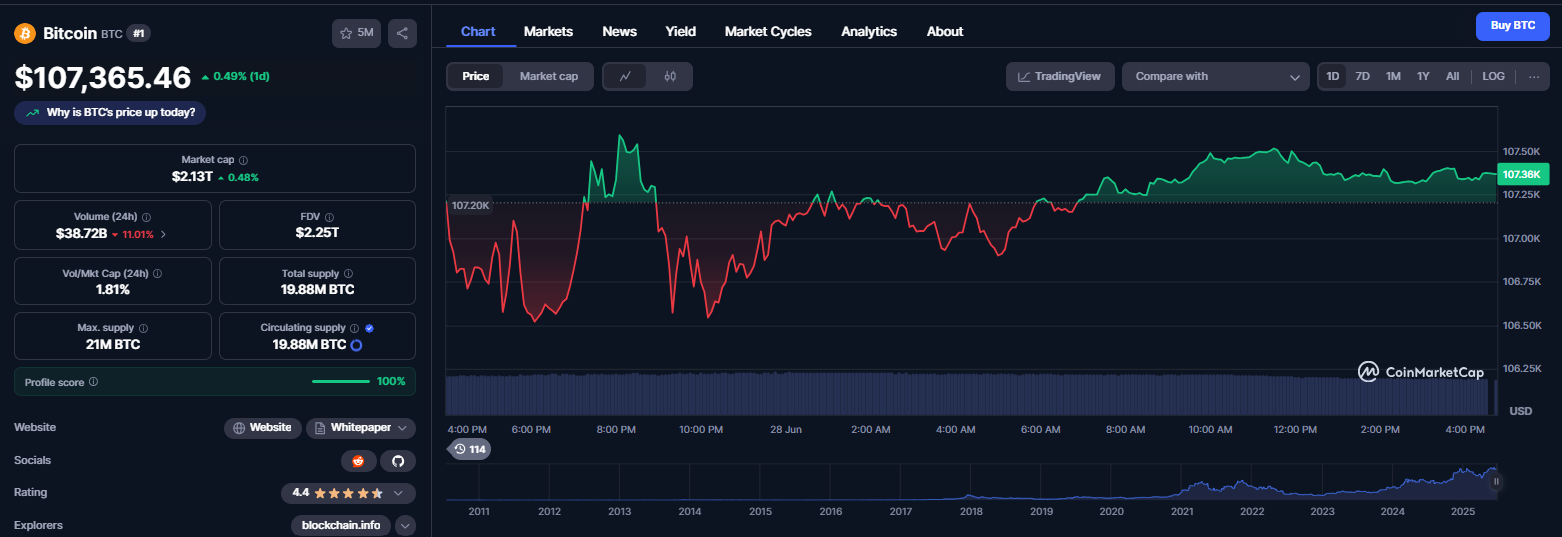The image size is (1562, 537).
Task: Click the #1 rank badge
Action: 139,33
